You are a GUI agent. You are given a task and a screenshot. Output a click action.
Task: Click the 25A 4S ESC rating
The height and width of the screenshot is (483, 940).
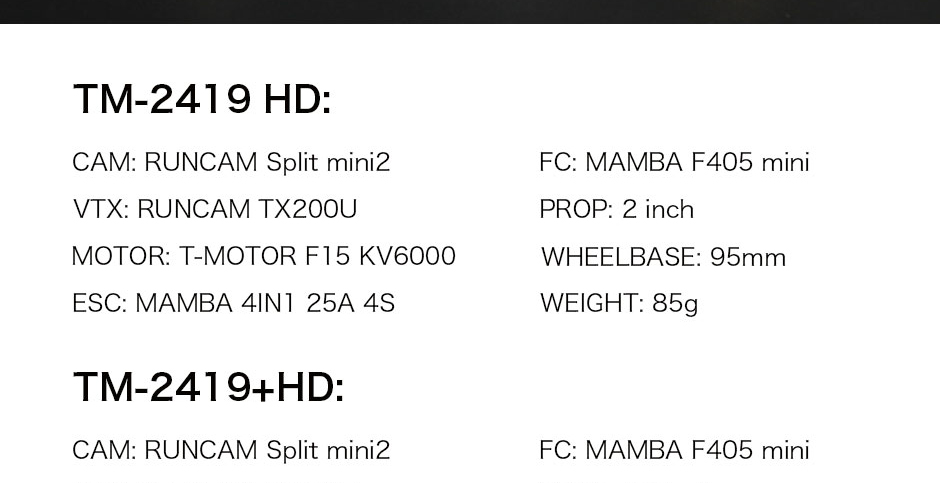(x=350, y=303)
